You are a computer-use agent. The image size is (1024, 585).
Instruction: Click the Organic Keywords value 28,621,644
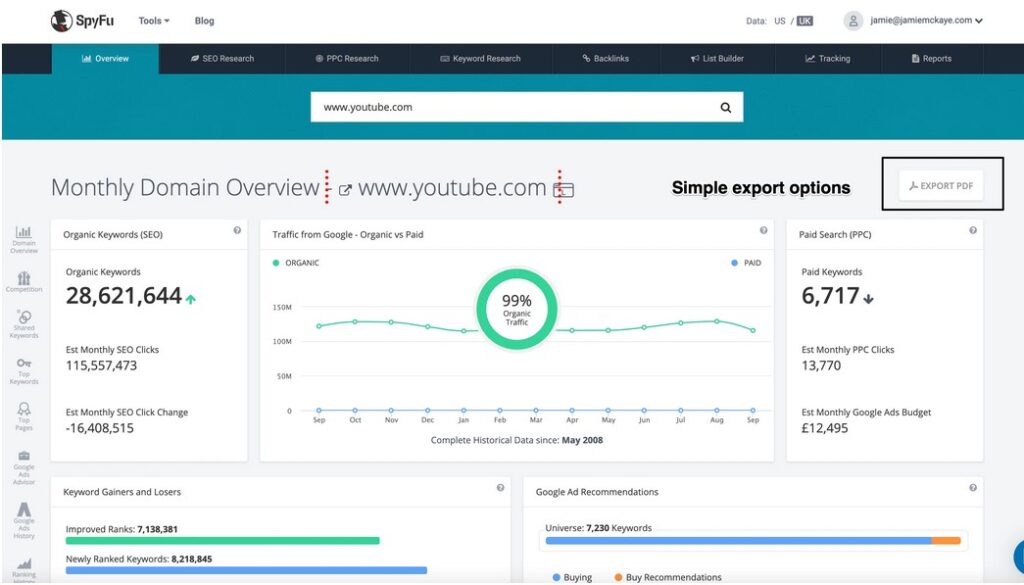pyautogui.click(x=123, y=296)
